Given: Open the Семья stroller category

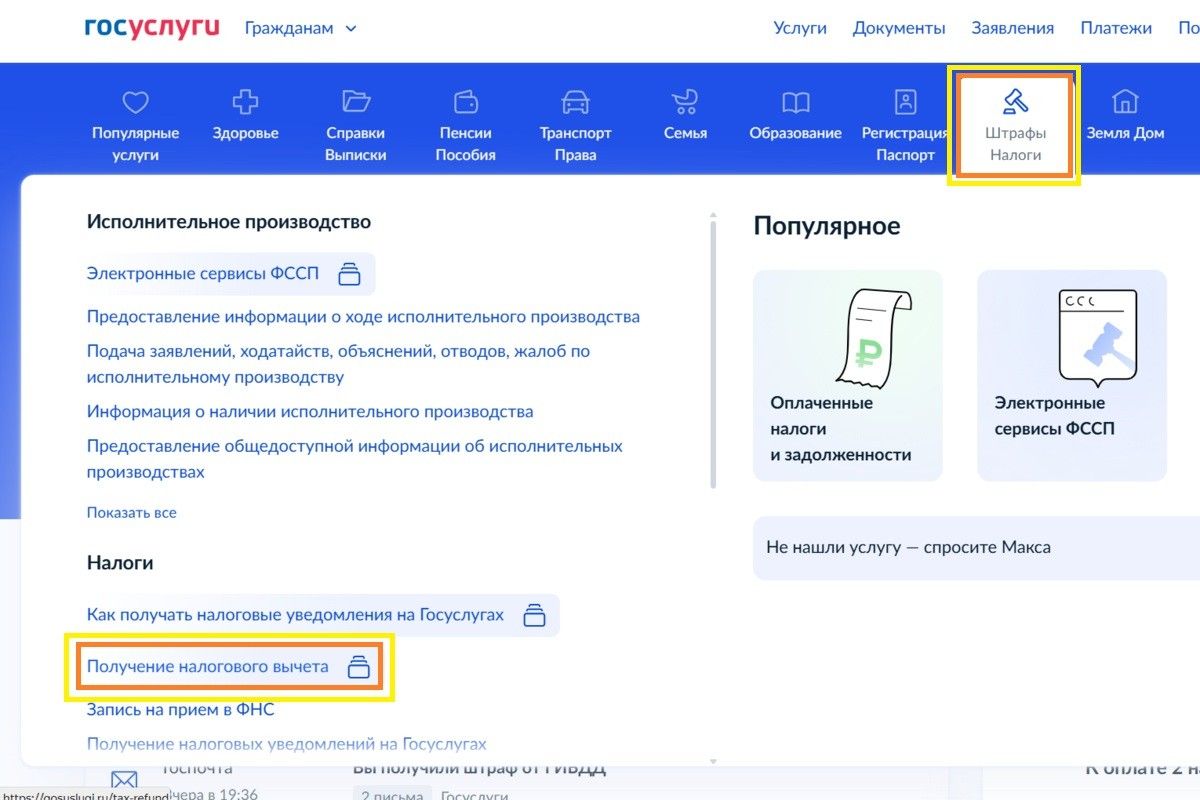Looking at the screenshot, I should tap(685, 116).
